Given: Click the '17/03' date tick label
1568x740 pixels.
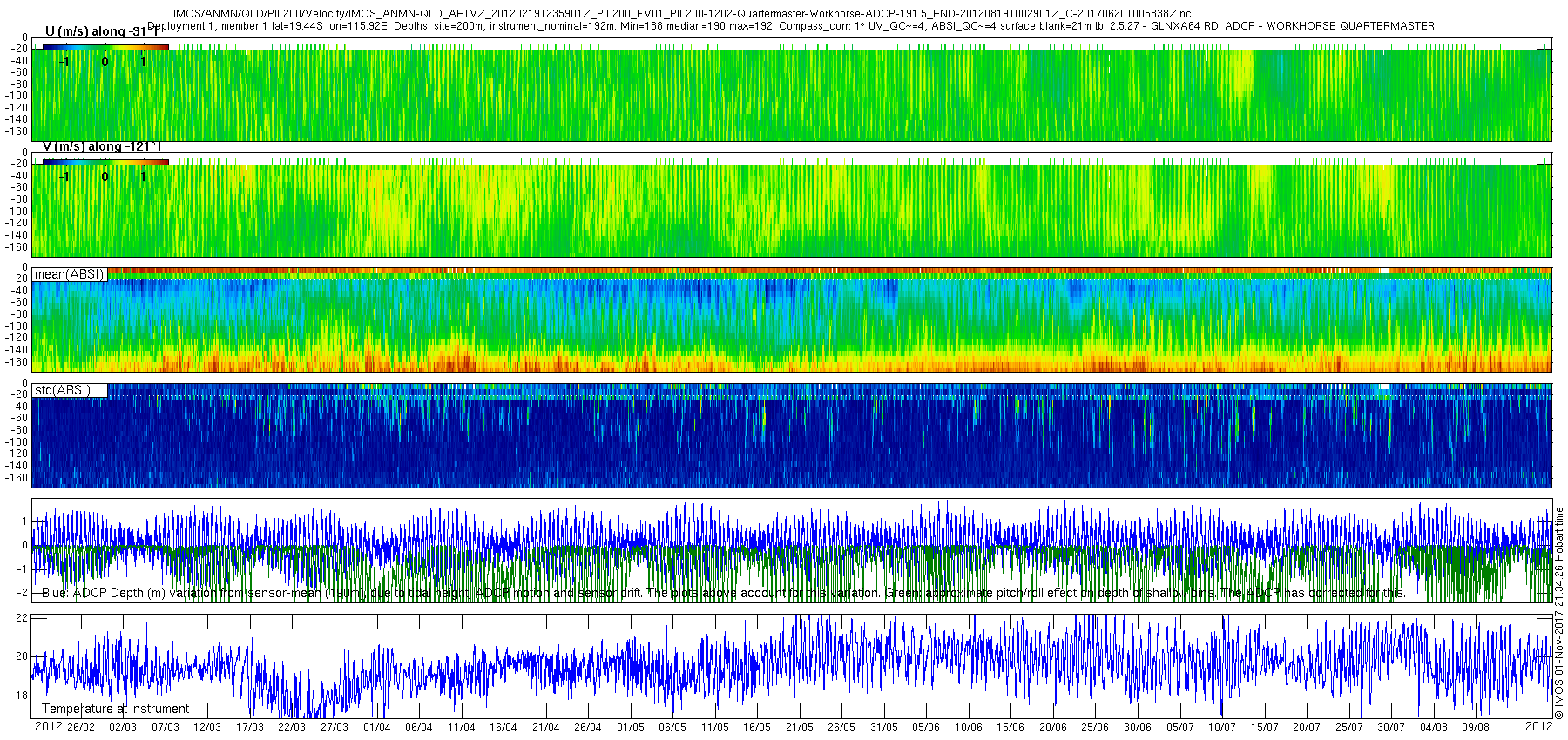Looking at the screenshot, I should [x=250, y=728].
